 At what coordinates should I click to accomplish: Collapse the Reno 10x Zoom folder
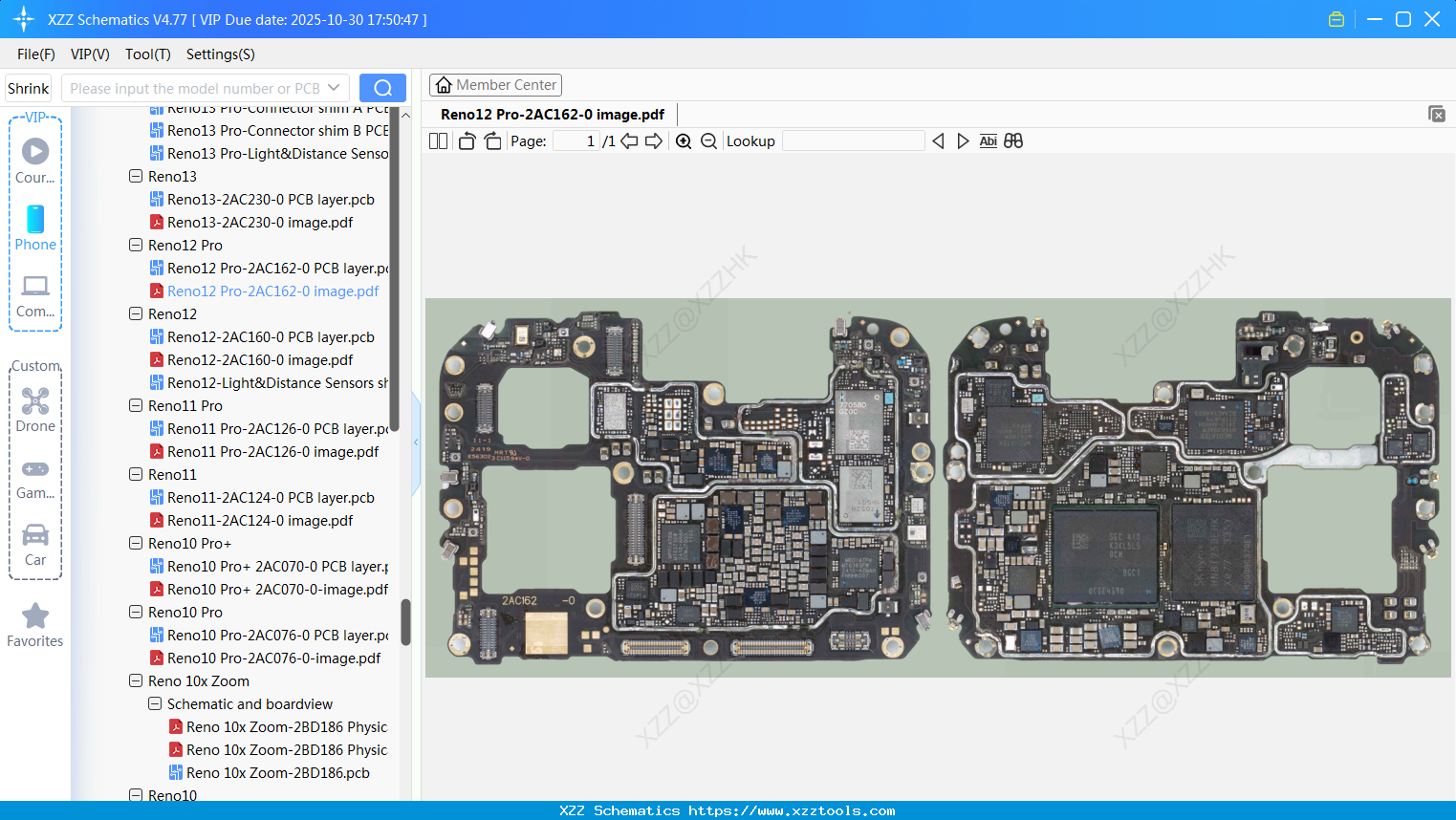136,680
